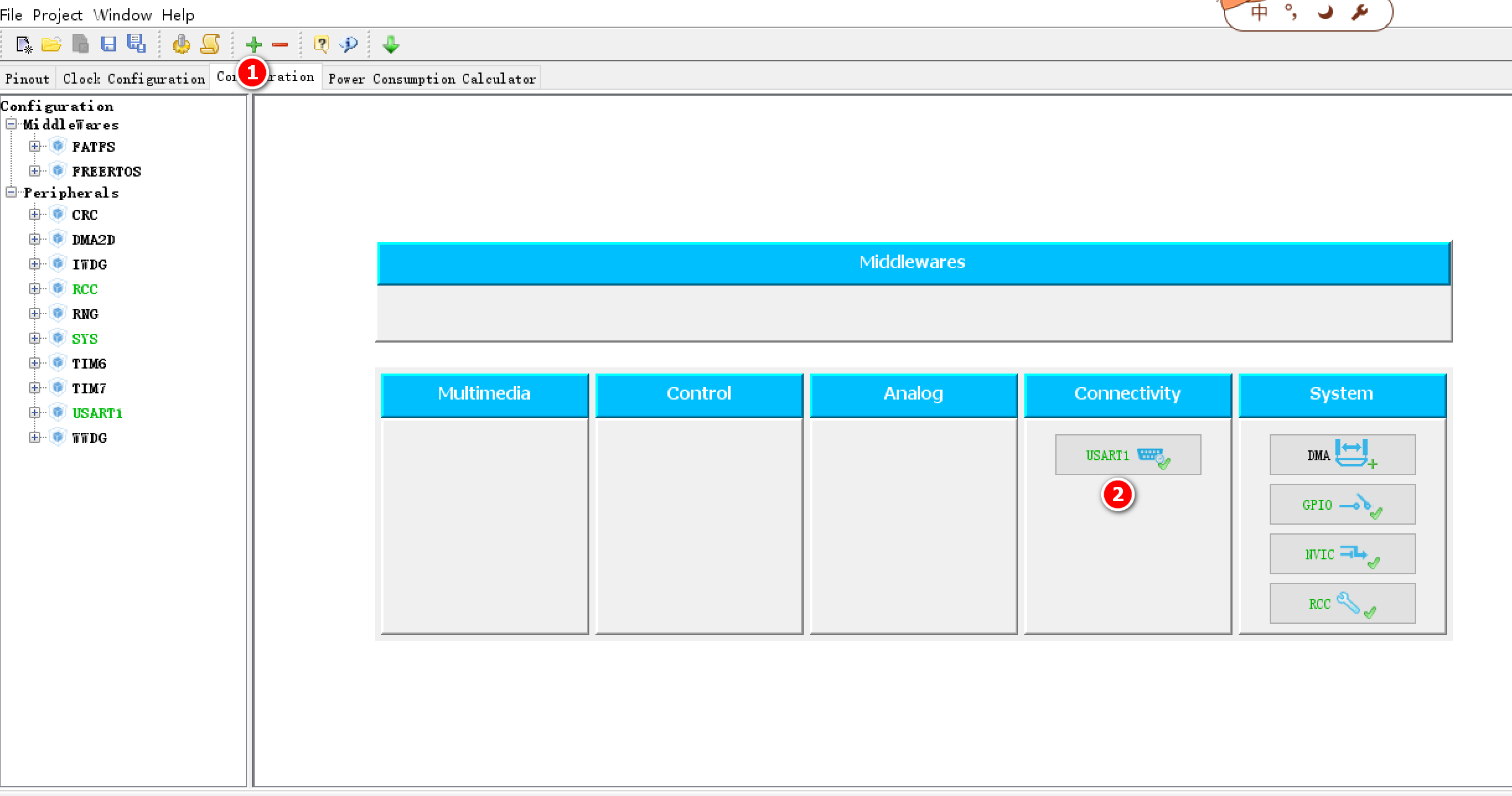This screenshot has height=796, width=1512.
Task: Click the New Project toolbar icon
Action: click(24, 45)
